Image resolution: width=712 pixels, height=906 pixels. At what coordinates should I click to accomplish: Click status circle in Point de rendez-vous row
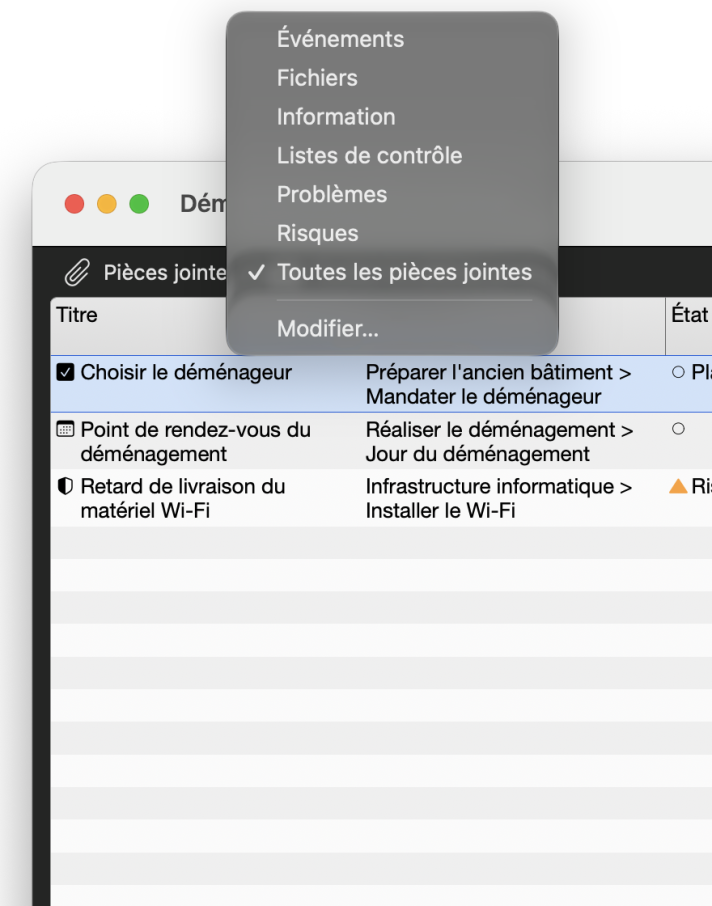[x=678, y=429]
